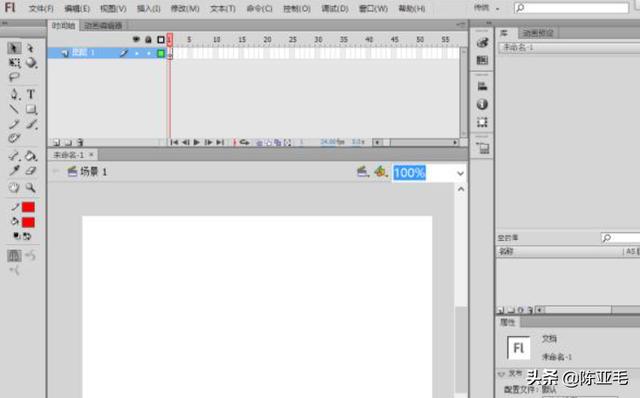Select the Hand tool
Image resolution: width=640 pixels, height=398 pixels.
point(14,187)
